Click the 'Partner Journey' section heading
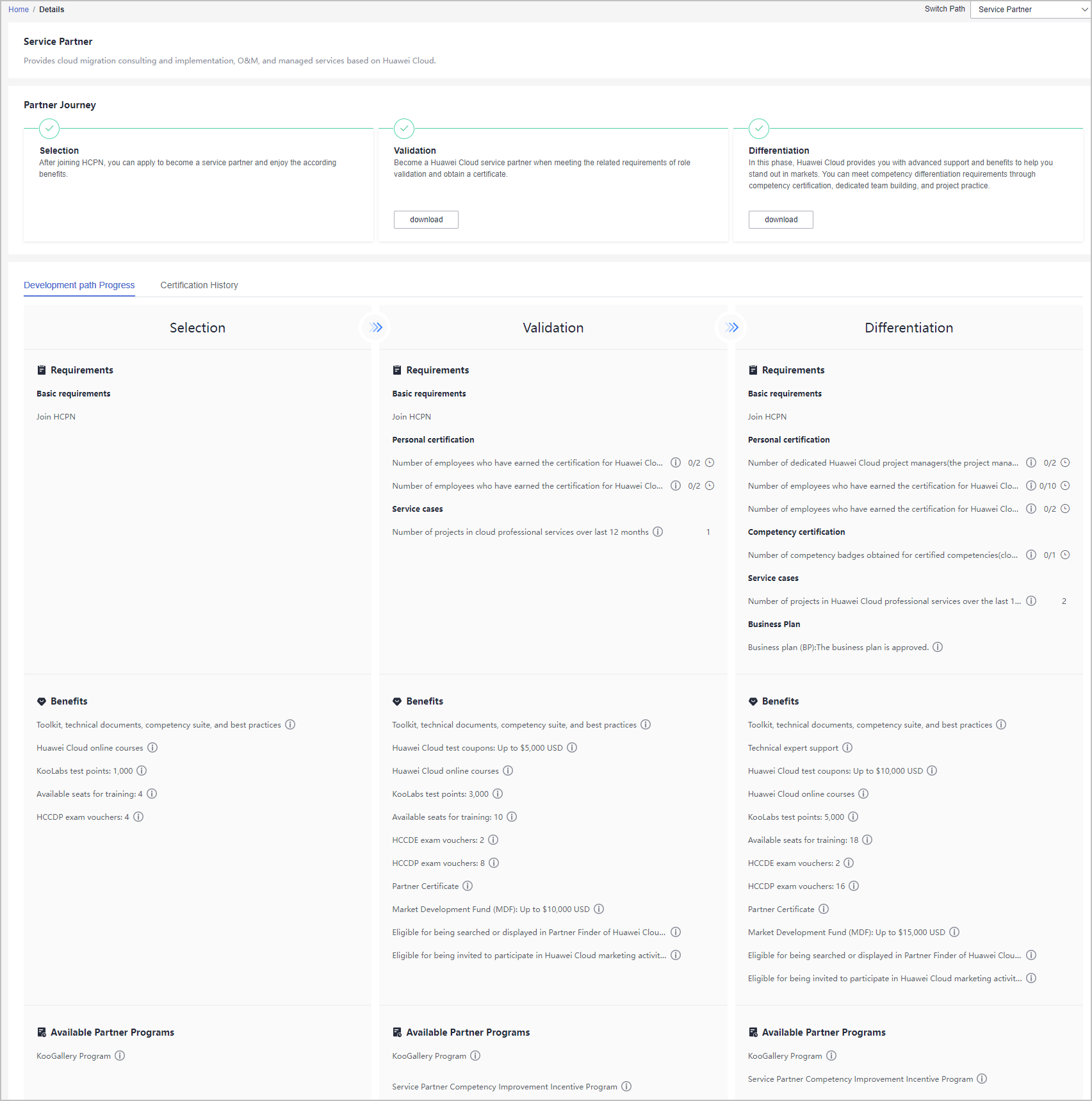Image resolution: width=1092 pixels, height=1101 pixels. 60,105
